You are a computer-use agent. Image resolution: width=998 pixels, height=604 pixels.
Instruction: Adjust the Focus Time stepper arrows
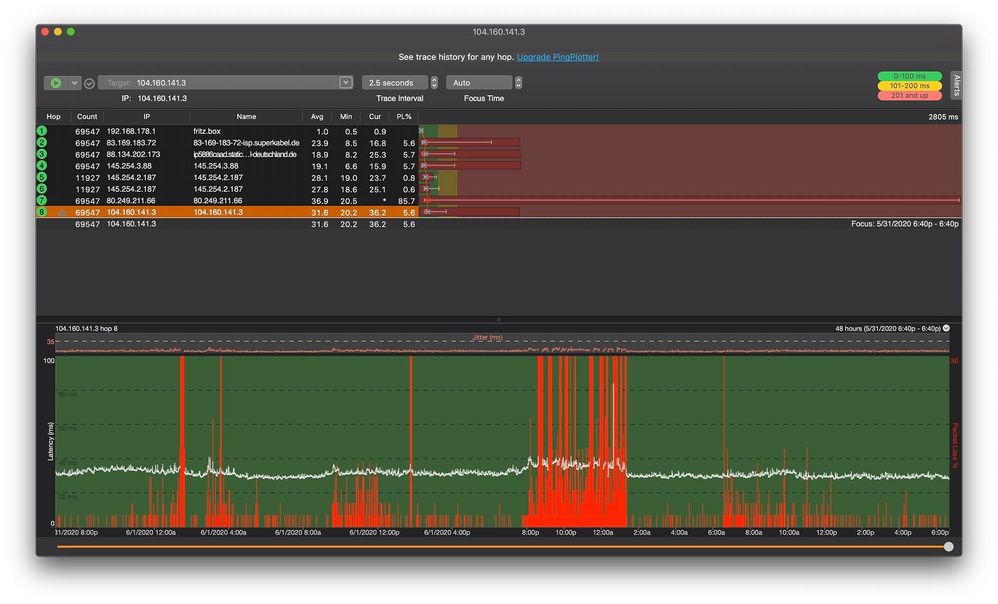click(518, 83)
